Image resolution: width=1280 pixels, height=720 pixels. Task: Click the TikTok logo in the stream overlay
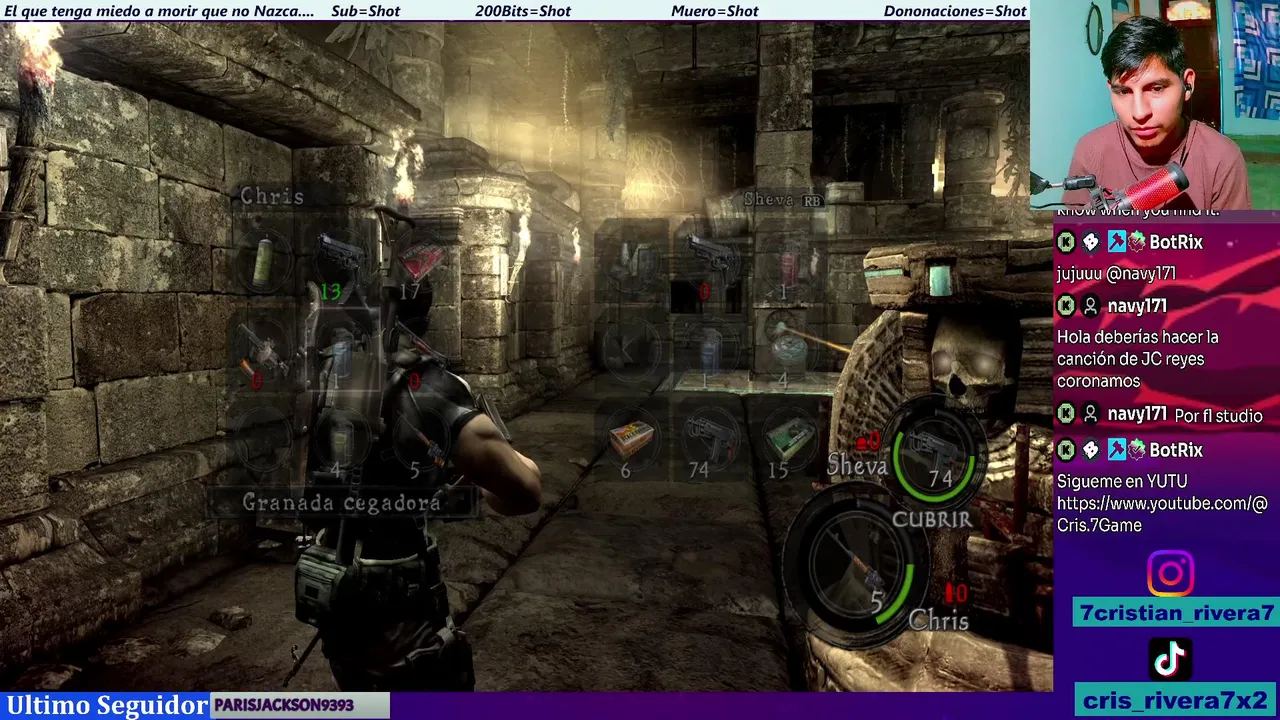(1170, 659)
